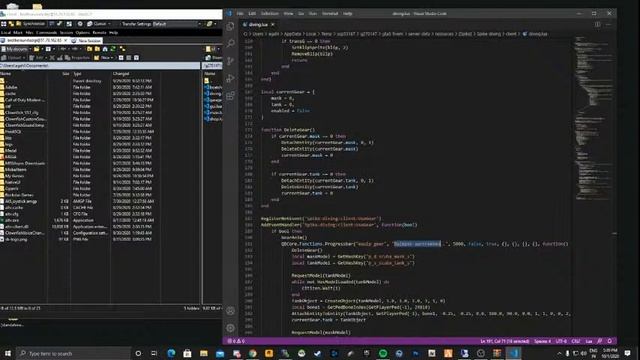
Task: Click refresh icon in WinSCP local panel
Action: click(x=113, y=49)
